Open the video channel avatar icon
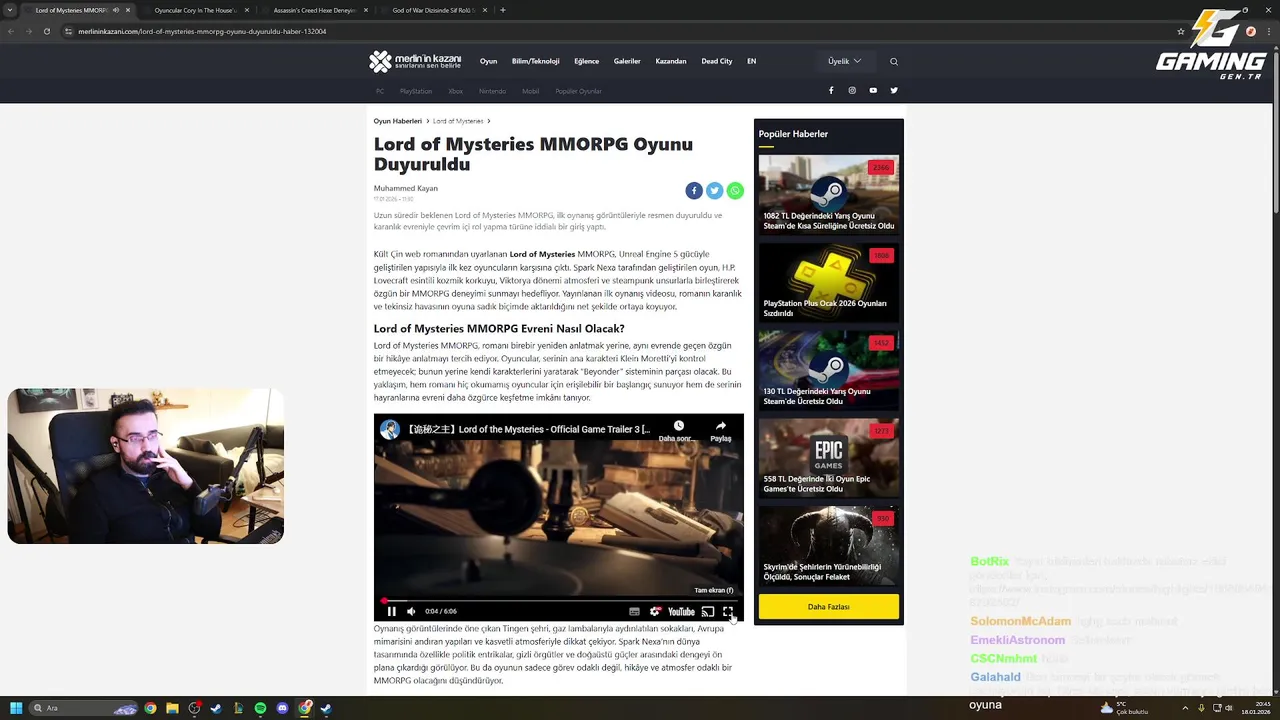 (390, 429)
